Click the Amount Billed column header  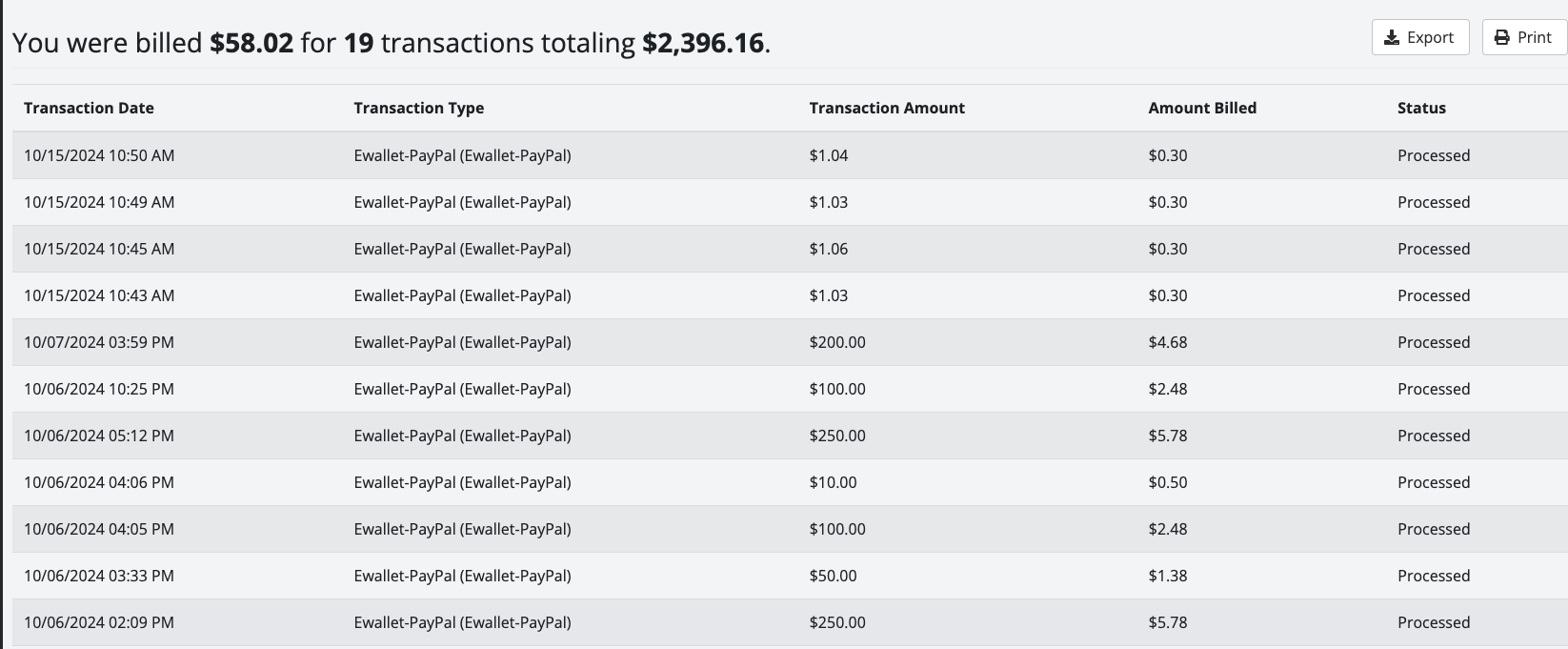1202,108
